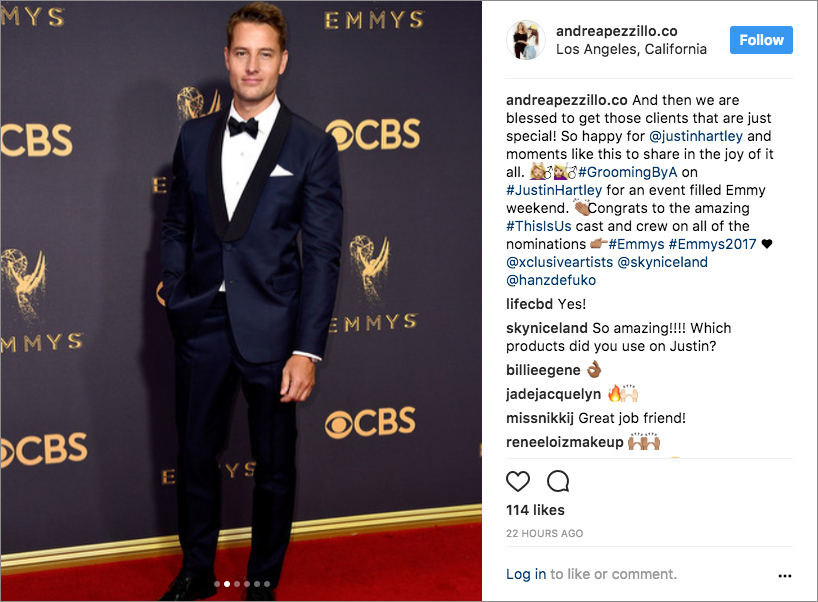Select the first carousel indicator dot
The width and height of the screenshot is (818, 602).
217,584
